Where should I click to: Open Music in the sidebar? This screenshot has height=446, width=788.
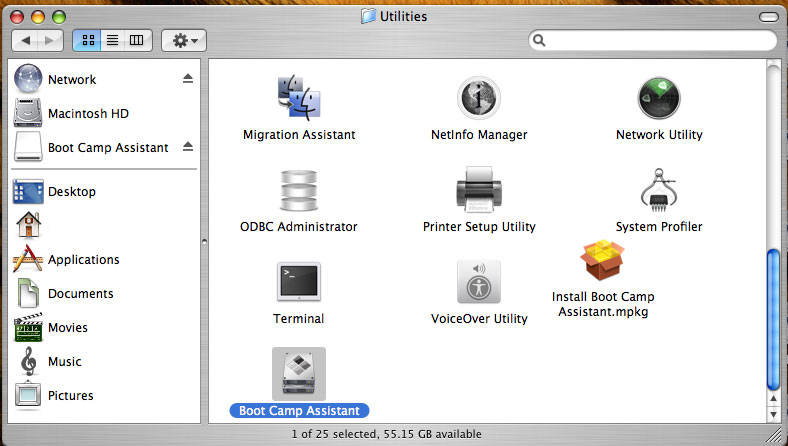coord(50,361)
